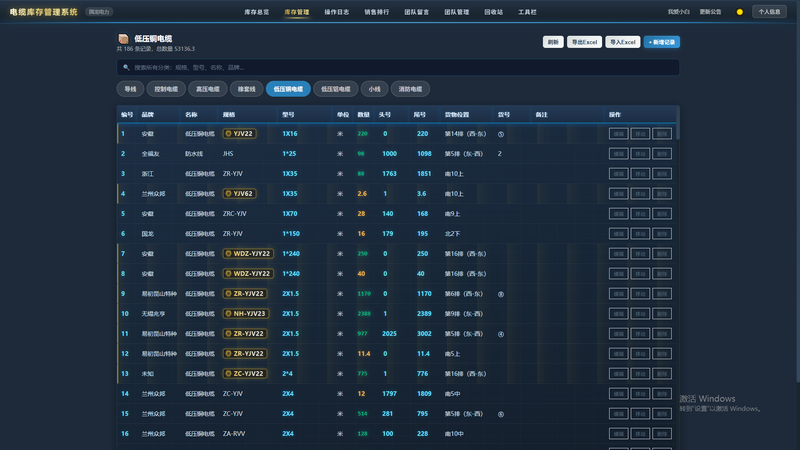Click the 刷新 button
The image size is (800, 450).
coord(553,42)
